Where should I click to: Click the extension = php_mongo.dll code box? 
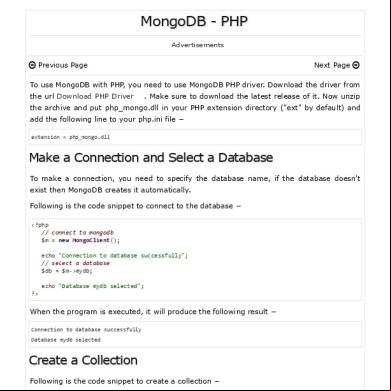point(195,137)
